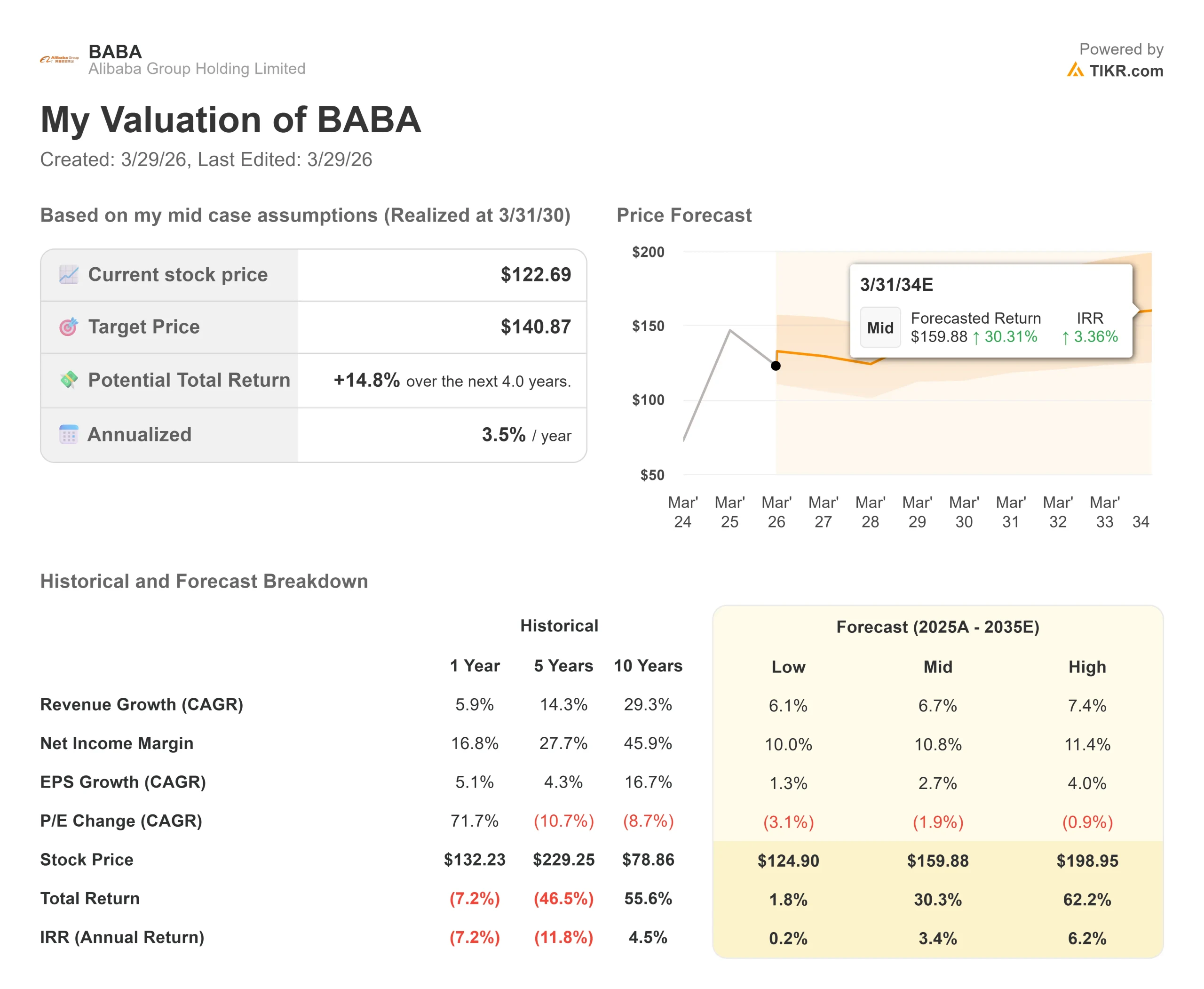Screen dimensions: 1204x989
Task: Open the TIKR.com link
Action: tap(1125, 71)
